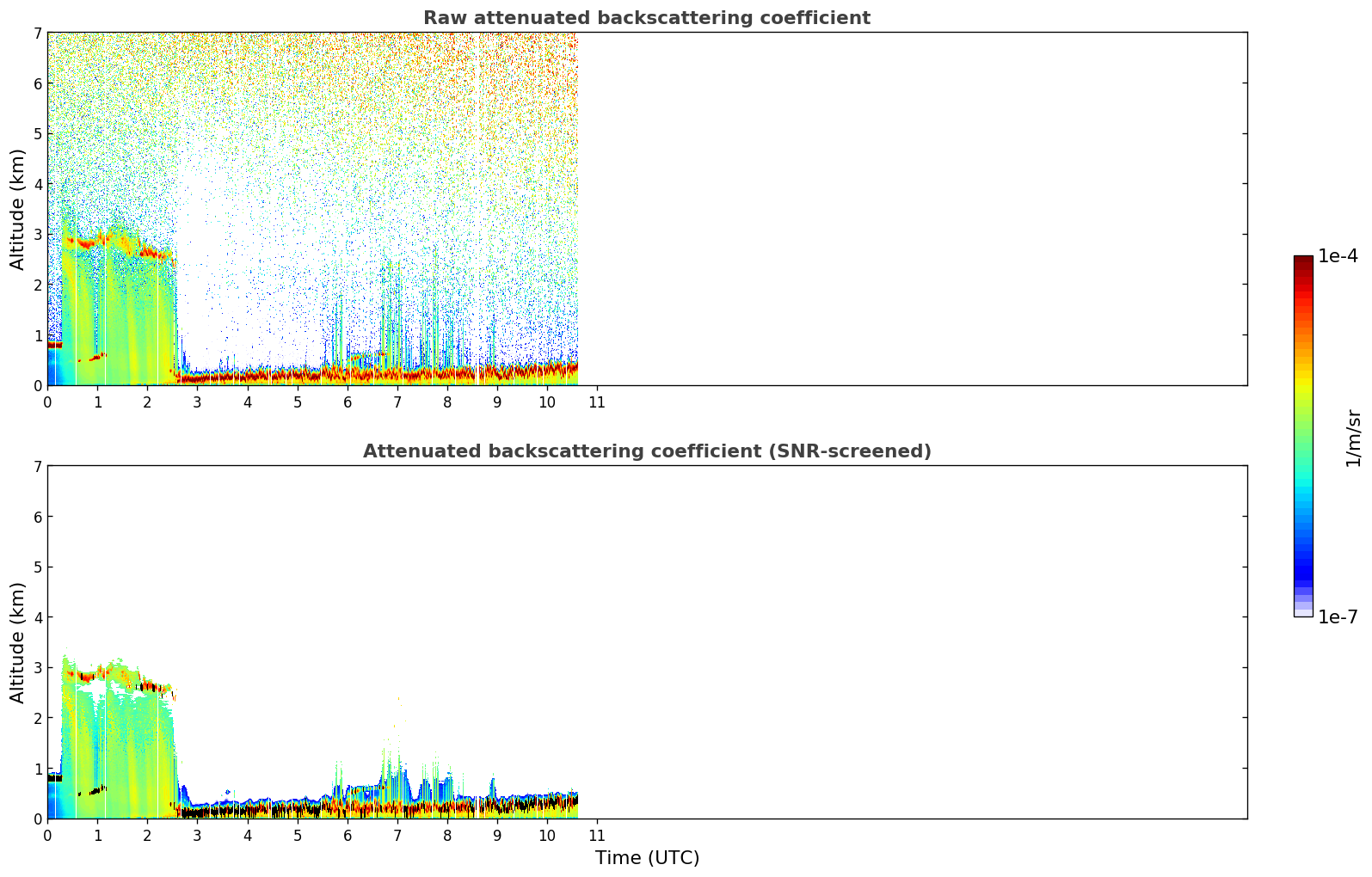1372x877 pixels.
Task: Click the colorbar's "1e-4" maximum label
Action: coord(1338,256)
